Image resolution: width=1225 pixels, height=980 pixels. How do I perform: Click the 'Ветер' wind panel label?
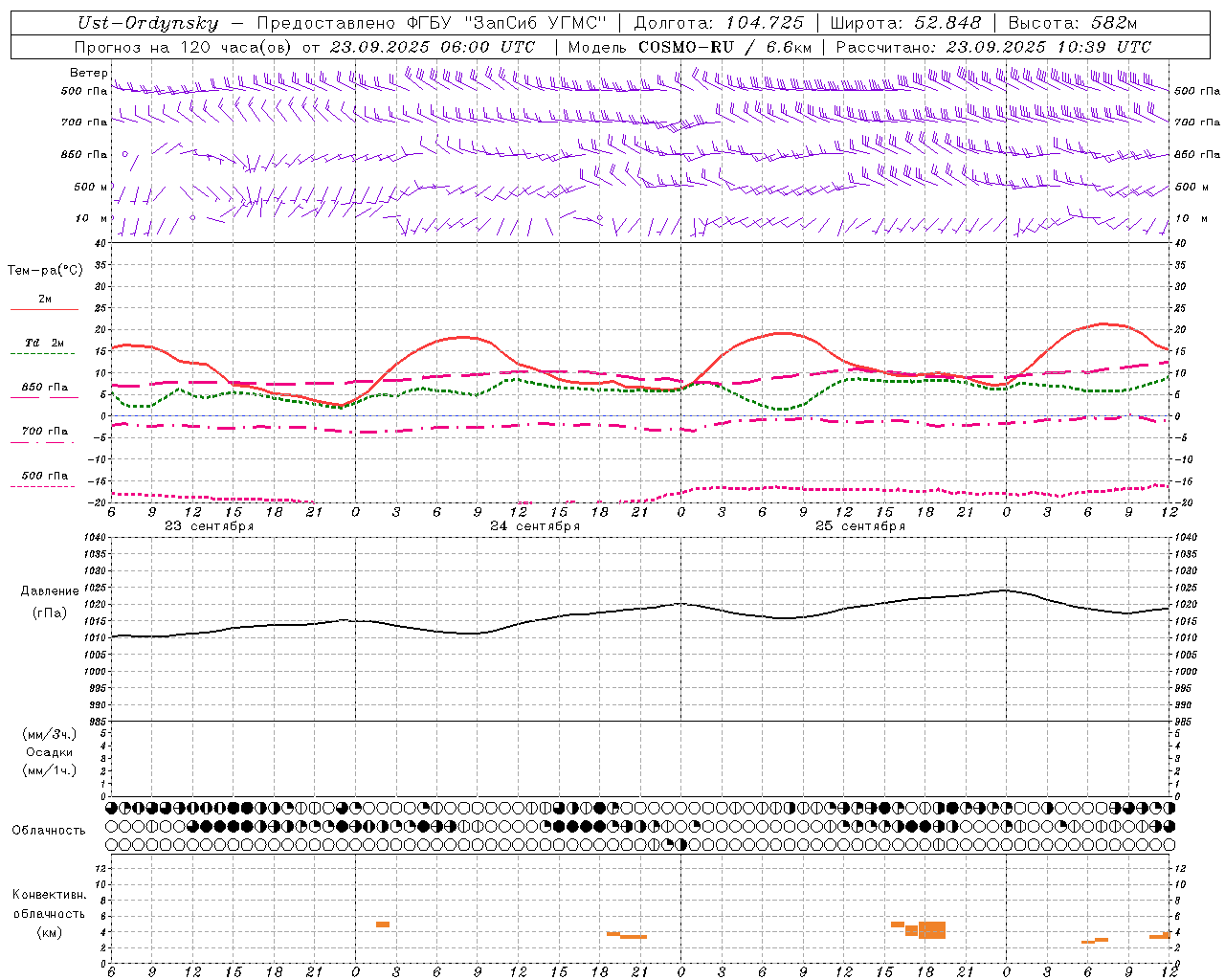(88, 73)
